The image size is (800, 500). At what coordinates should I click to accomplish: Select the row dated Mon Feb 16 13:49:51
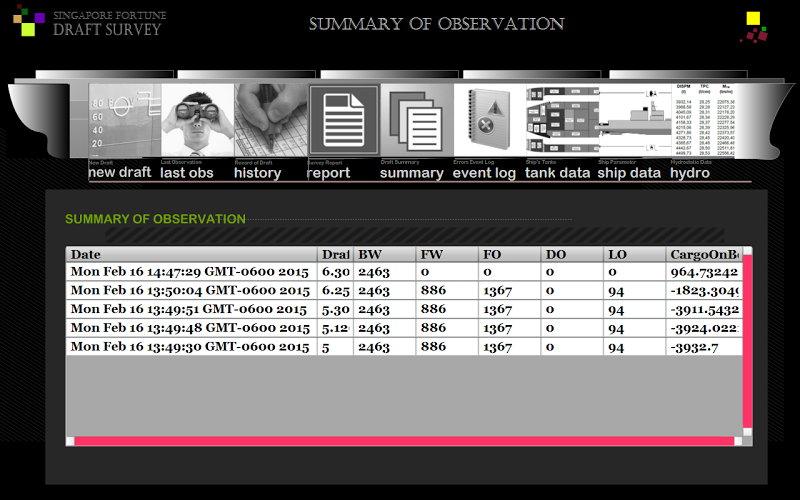[x=404, y=309]
